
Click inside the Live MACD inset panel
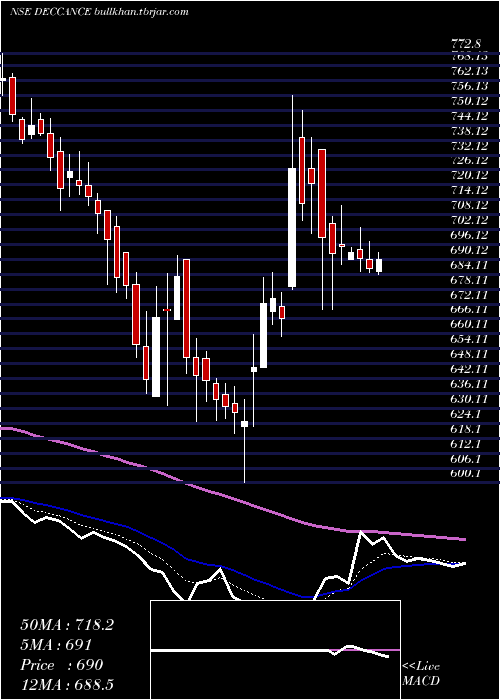(275, 650)
